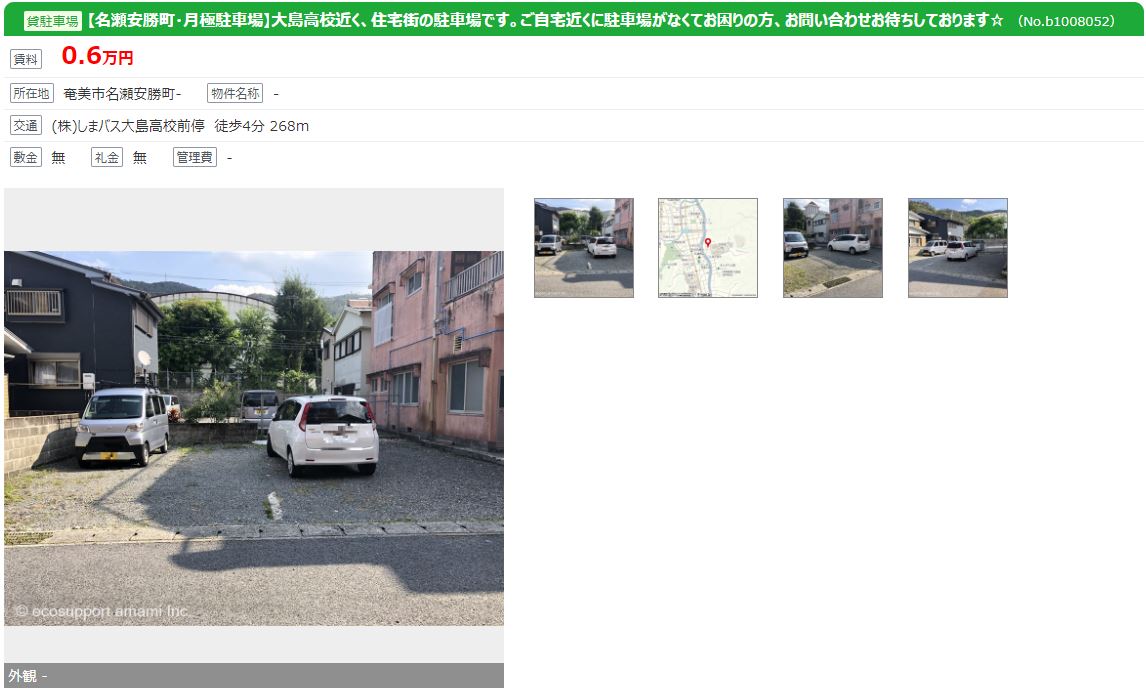Click the listing number No.b1008052
1146x695 pixels.
tap(1066, 21)
